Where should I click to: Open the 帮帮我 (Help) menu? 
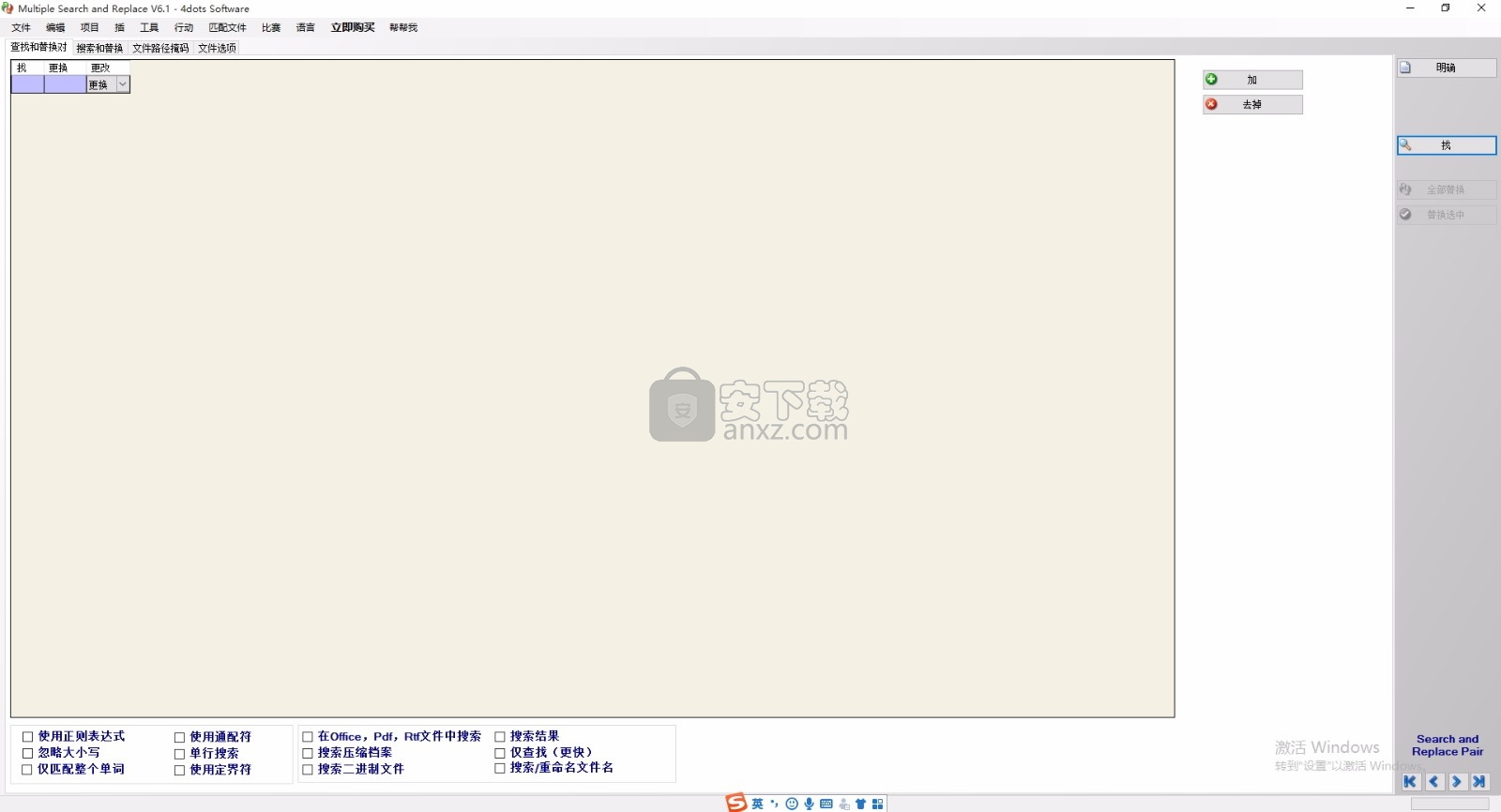click(403, 27)
